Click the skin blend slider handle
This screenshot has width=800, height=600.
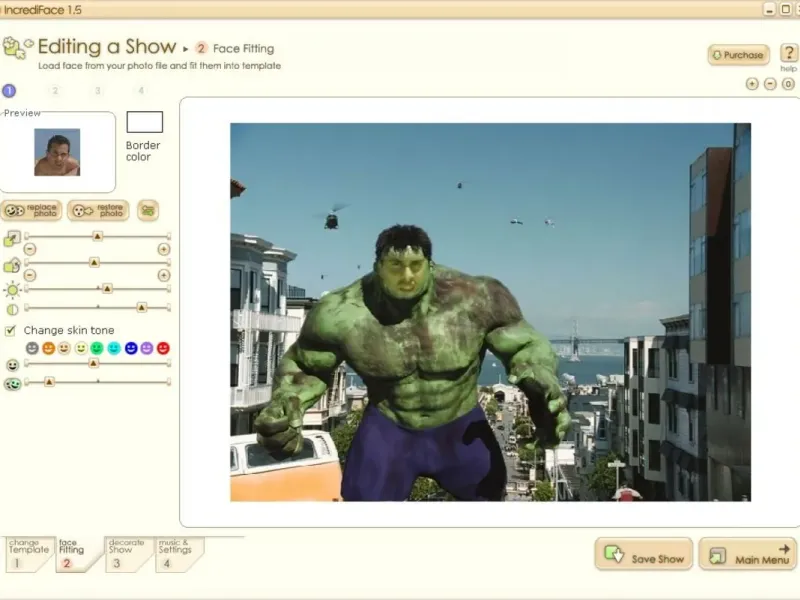49,382
